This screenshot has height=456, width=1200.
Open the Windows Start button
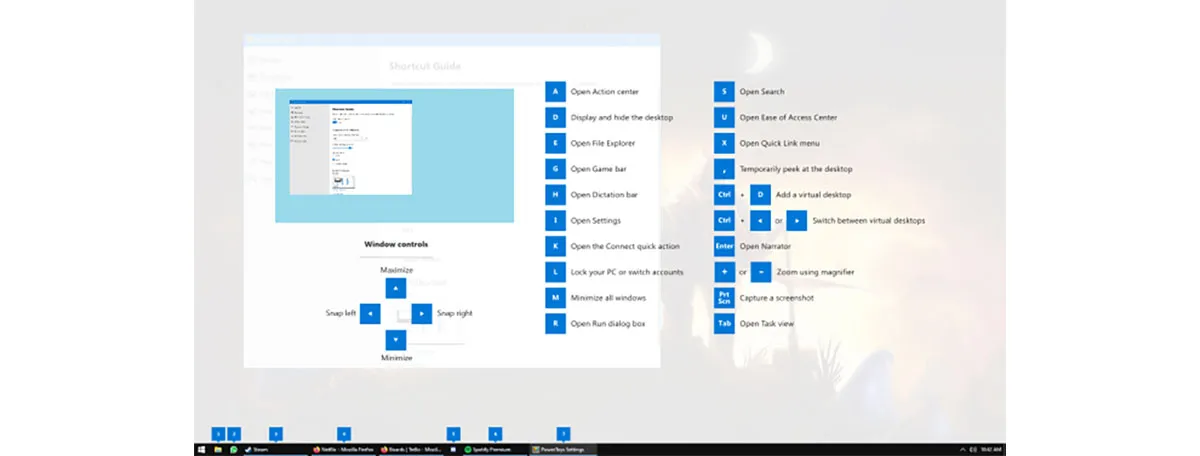[x=202, y=450]
